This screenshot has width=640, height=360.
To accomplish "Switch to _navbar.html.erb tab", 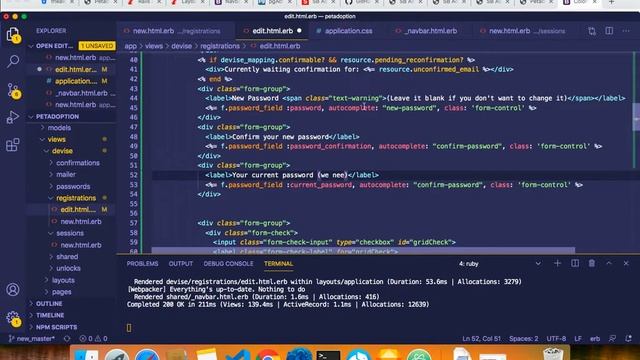I will pyautogui.click(x=431, y=31).
